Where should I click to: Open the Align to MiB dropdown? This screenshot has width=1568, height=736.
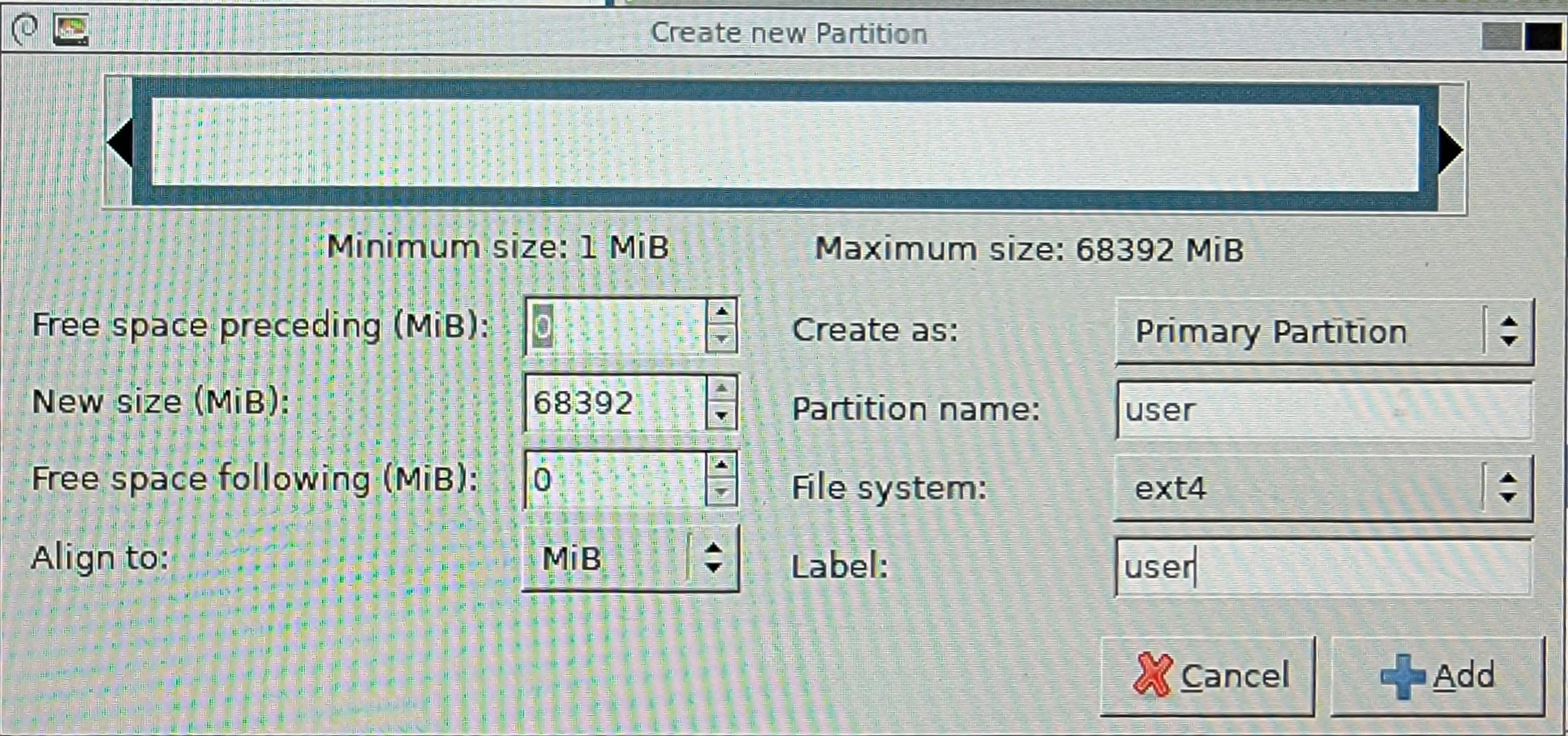click(x=630, y=558)
